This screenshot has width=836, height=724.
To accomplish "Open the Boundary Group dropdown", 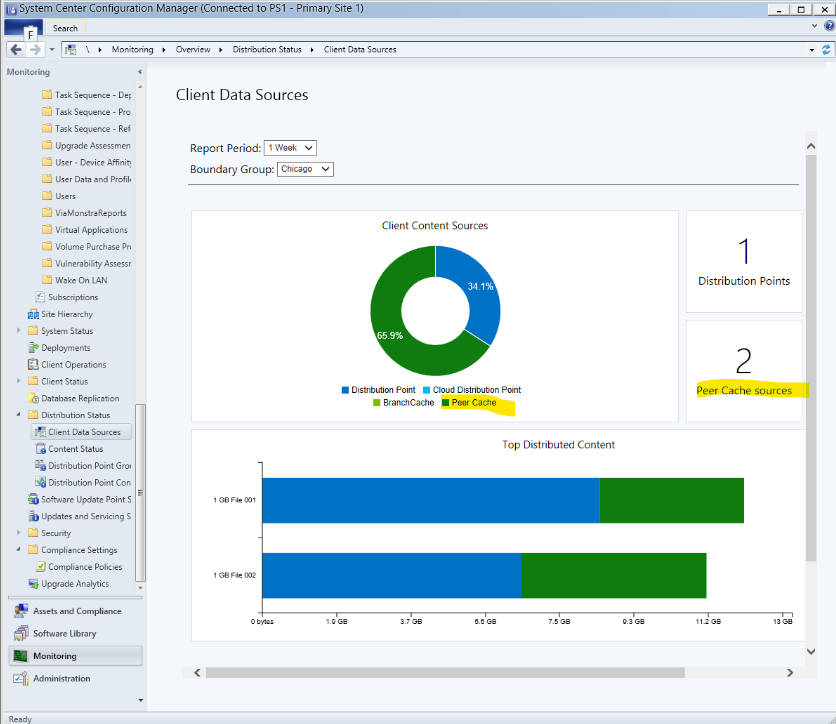I will click(305, 169).
